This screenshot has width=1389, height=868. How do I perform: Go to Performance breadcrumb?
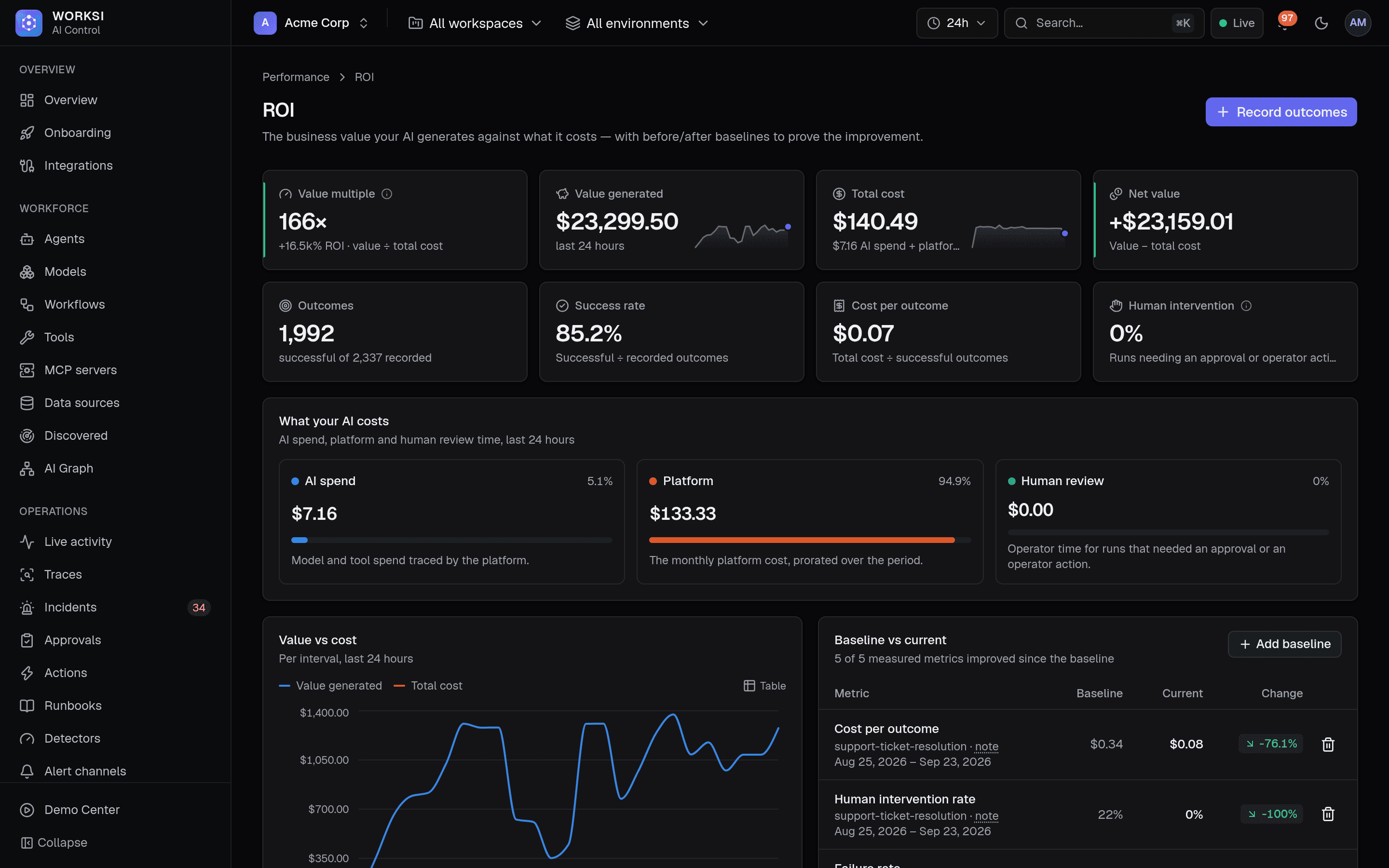pyautogui.click(x=296, y=77)
